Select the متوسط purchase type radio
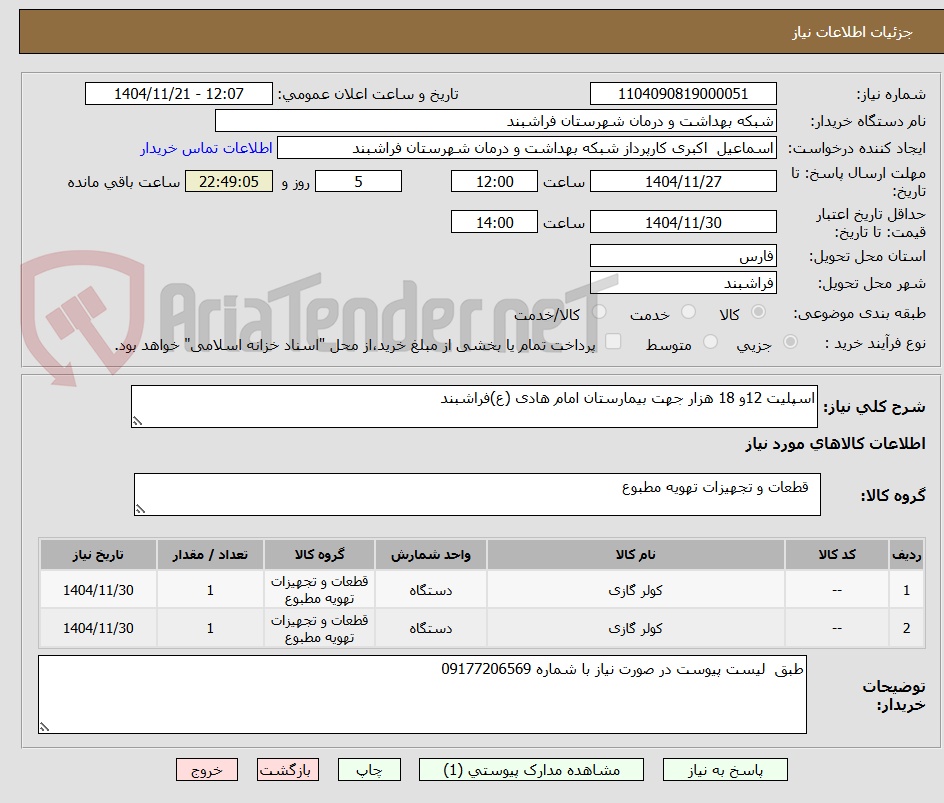Screen dimensions: 944x803 (710, 342)
